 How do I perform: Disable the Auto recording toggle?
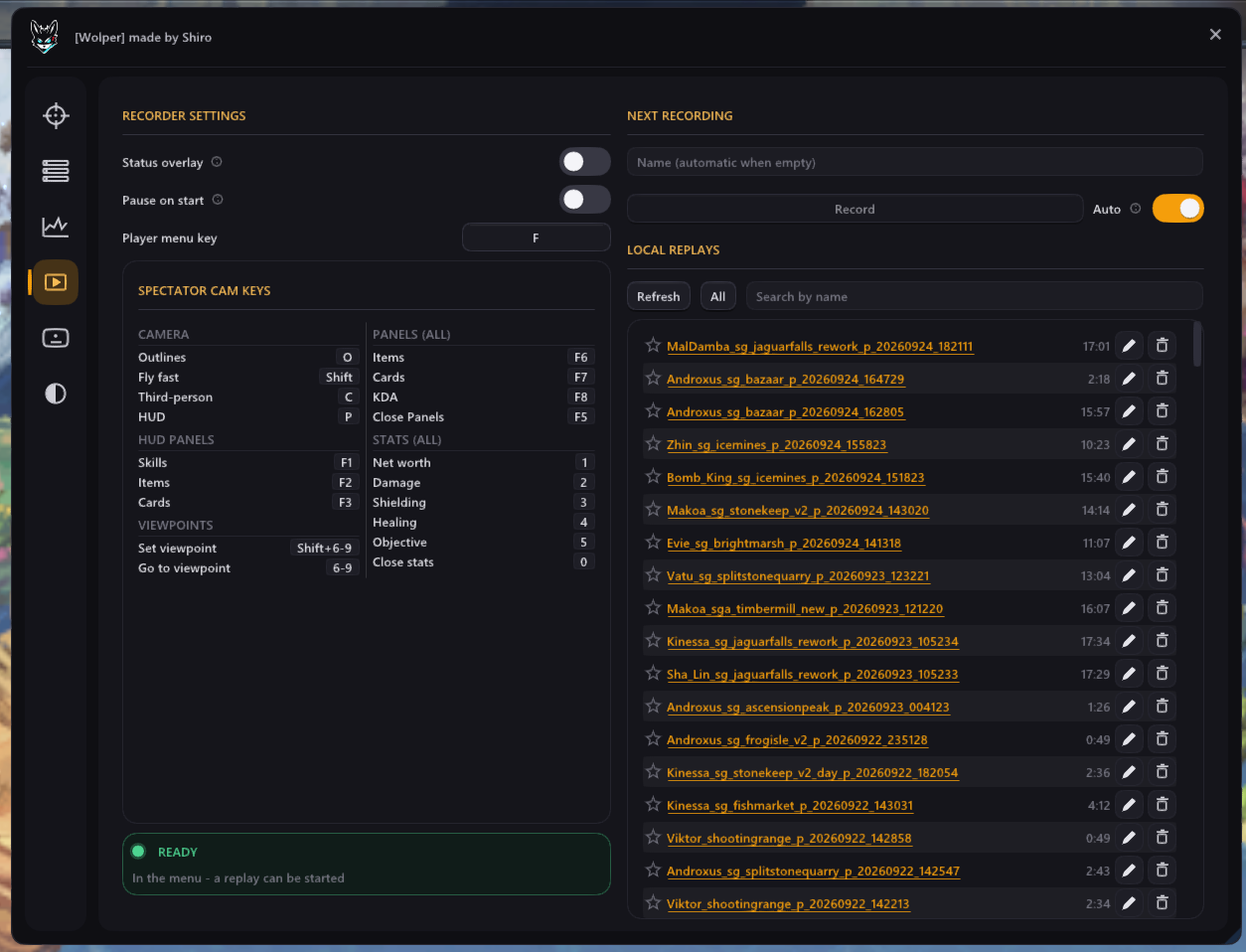click(1177, 209)
